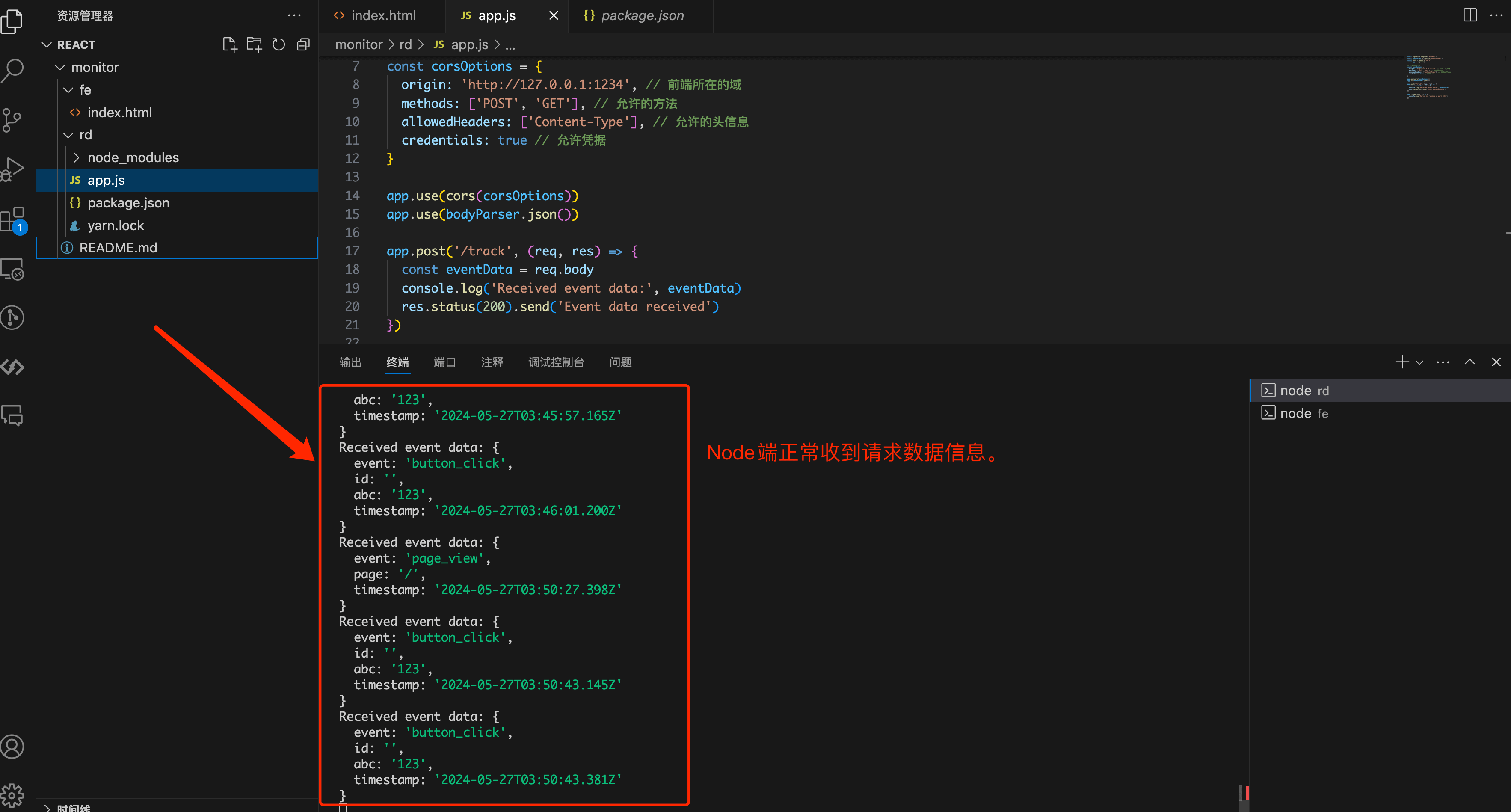Split the editor to the right

tap(1470, 15)
